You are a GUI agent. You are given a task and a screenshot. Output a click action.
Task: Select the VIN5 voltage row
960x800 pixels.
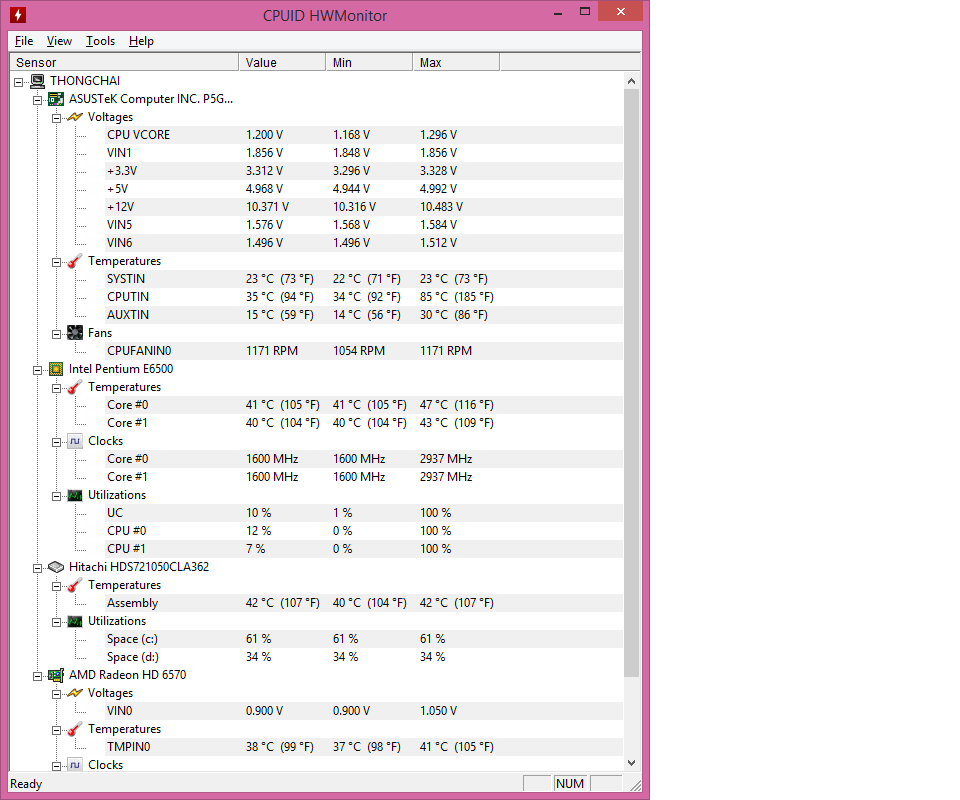364,225
